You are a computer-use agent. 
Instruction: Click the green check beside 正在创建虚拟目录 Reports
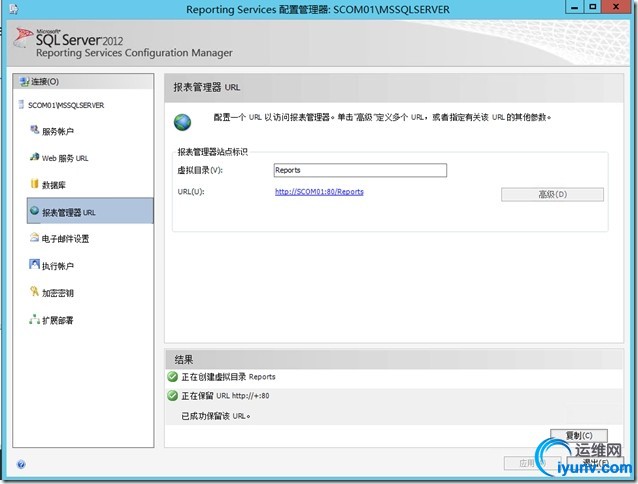pyautogui.click(x=173, y=377)
